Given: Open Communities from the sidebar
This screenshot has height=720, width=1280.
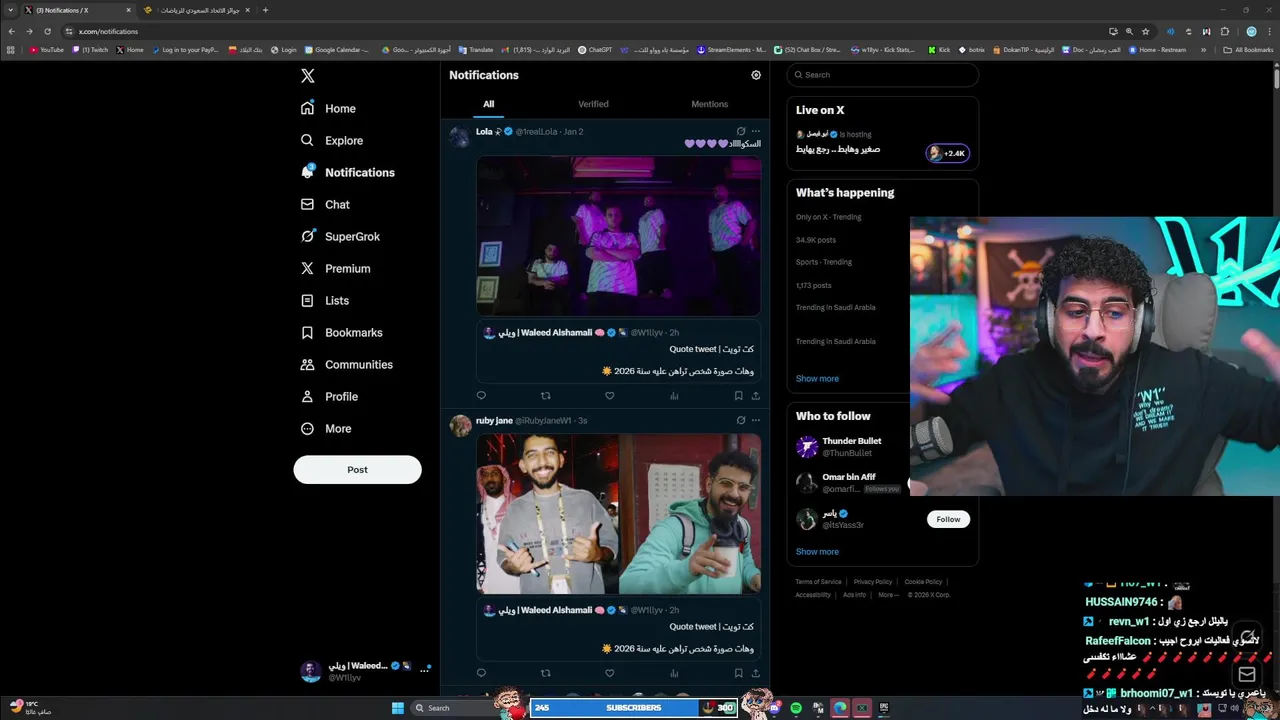Looking at the screenshot, I should [347, 365].
